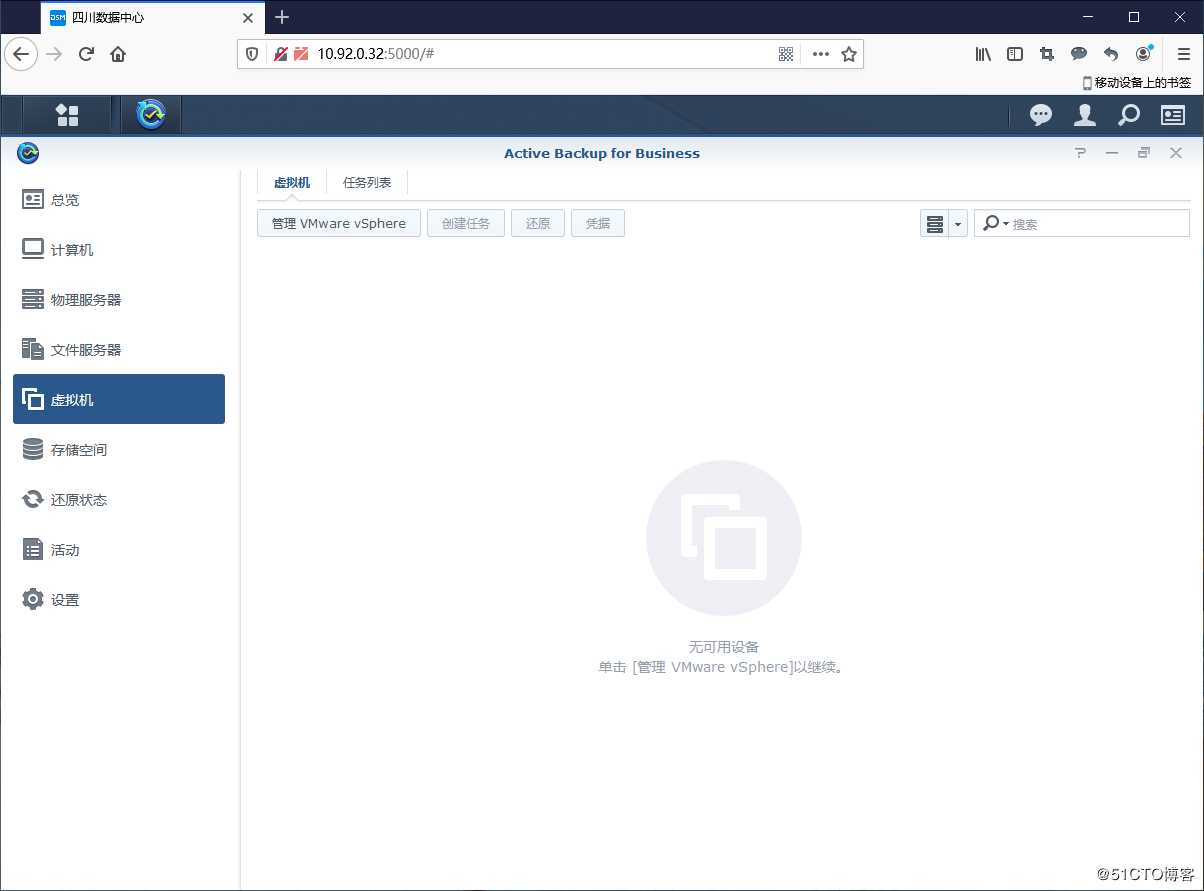Click the list view mode button
Screen dimensions: 1204x891
(x=935, y=224)
